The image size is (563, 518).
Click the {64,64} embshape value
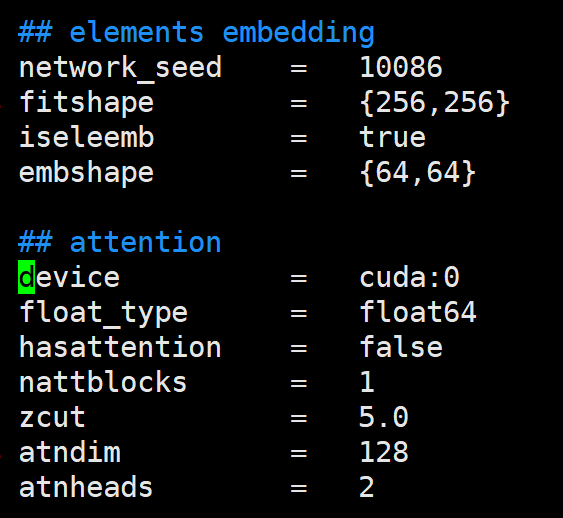click(417, 173)
